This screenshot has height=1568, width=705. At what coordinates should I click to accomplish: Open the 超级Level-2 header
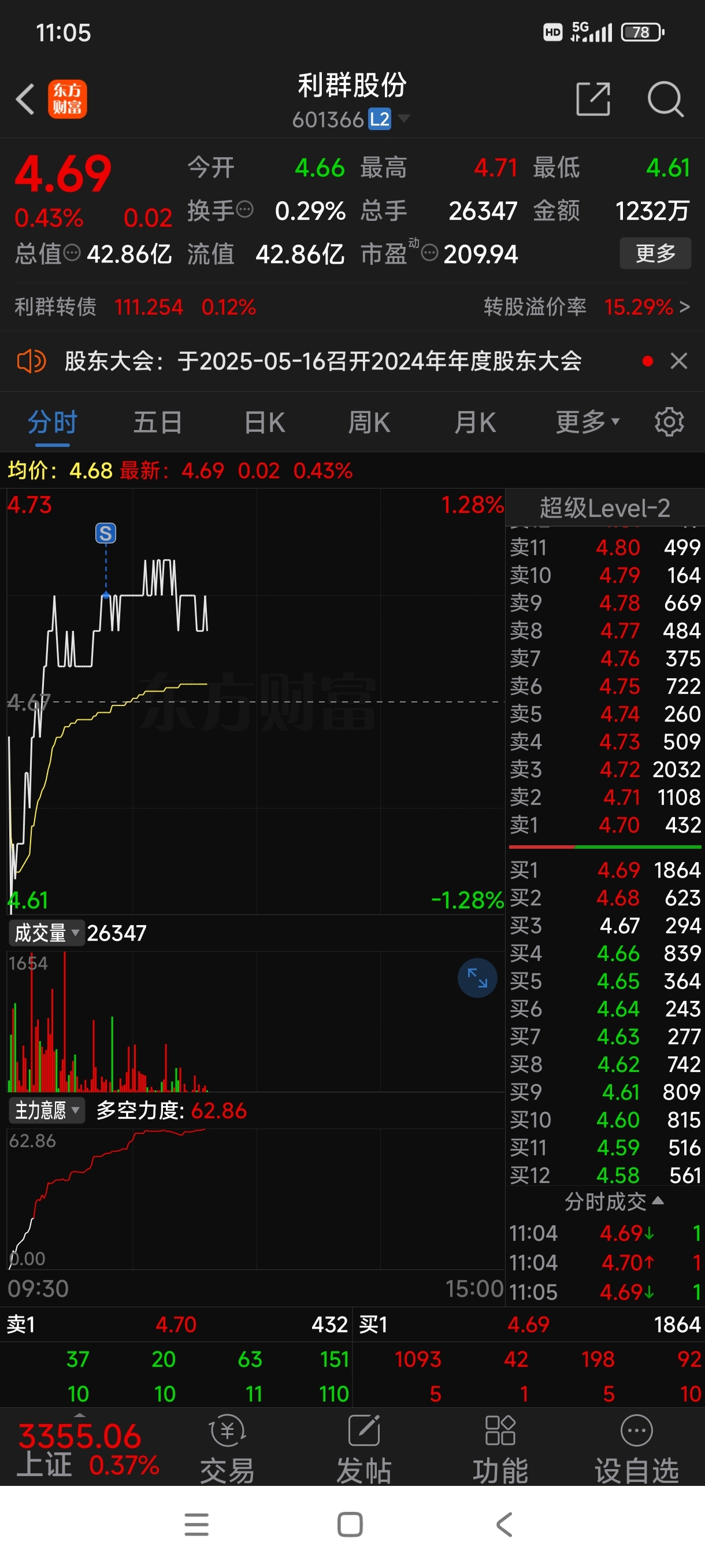[604, 507]
